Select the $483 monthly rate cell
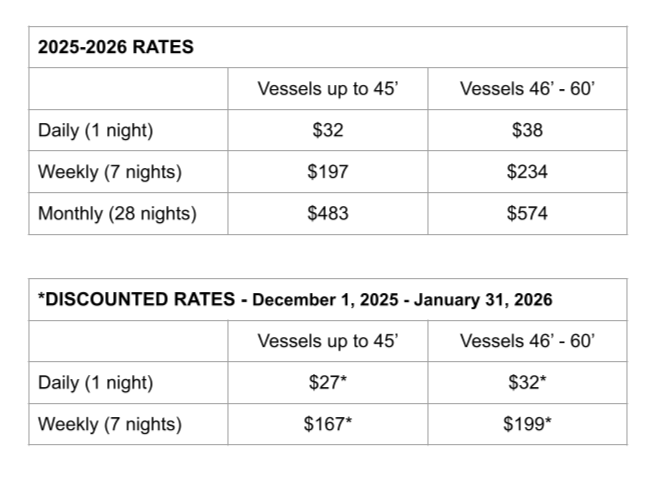 click(x=328, y=214)
